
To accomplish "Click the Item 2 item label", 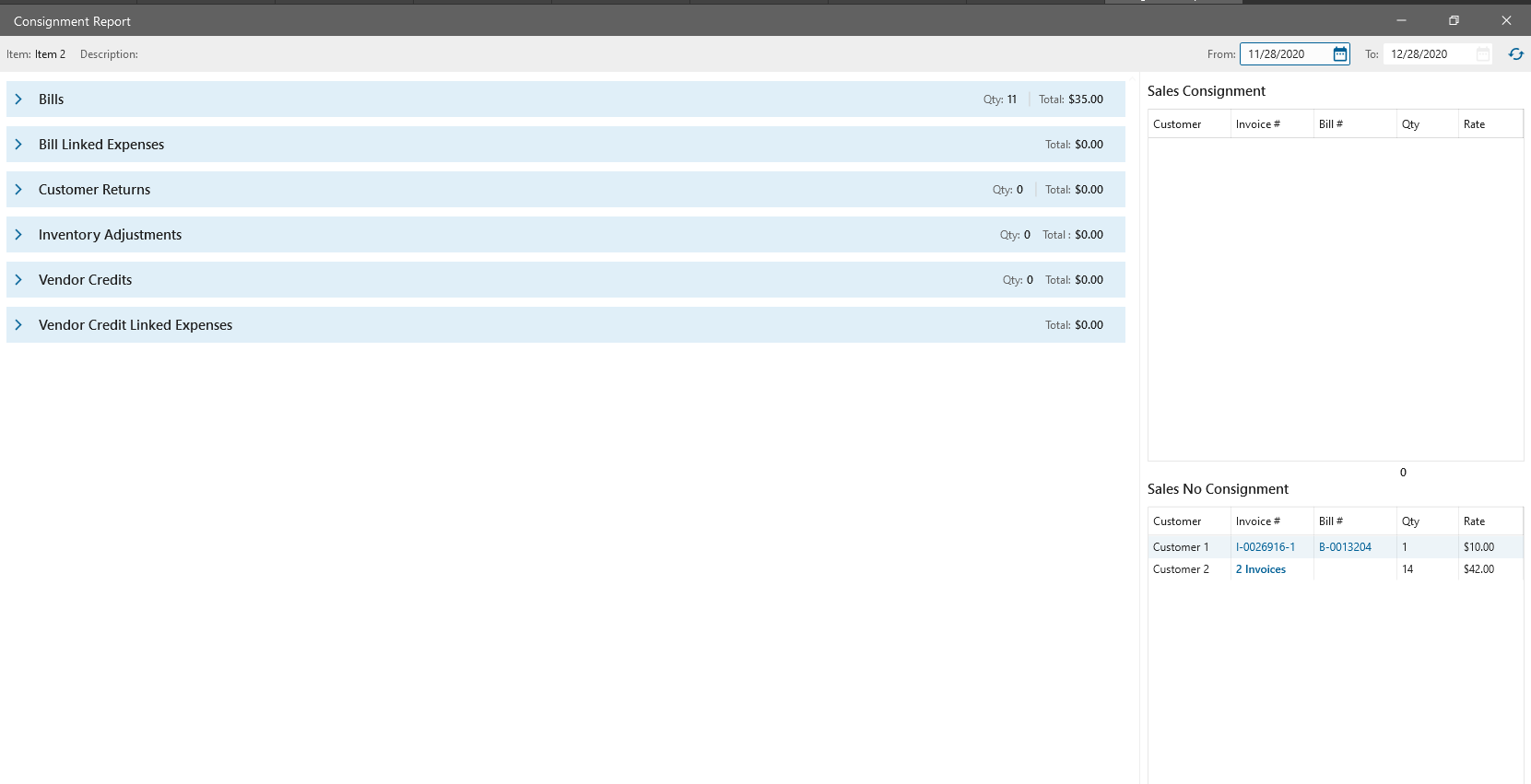I will (50, 54).
